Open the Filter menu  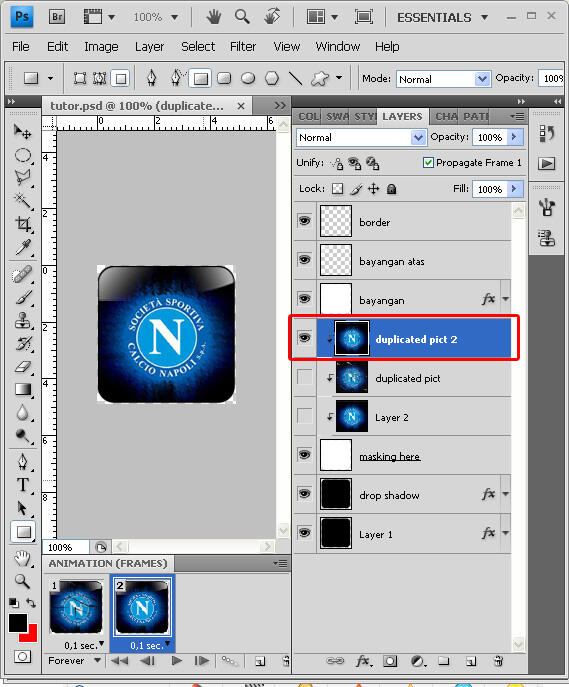coord(243,46)
